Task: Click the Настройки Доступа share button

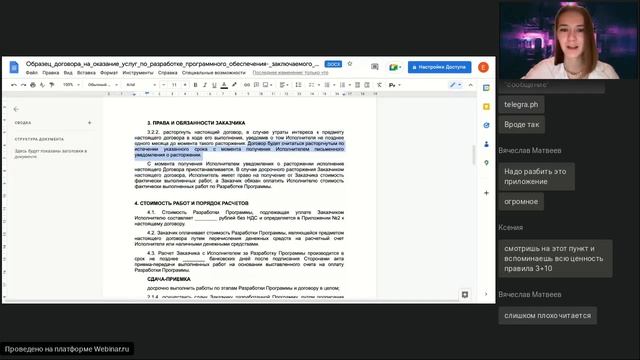Action: [439, 67]
